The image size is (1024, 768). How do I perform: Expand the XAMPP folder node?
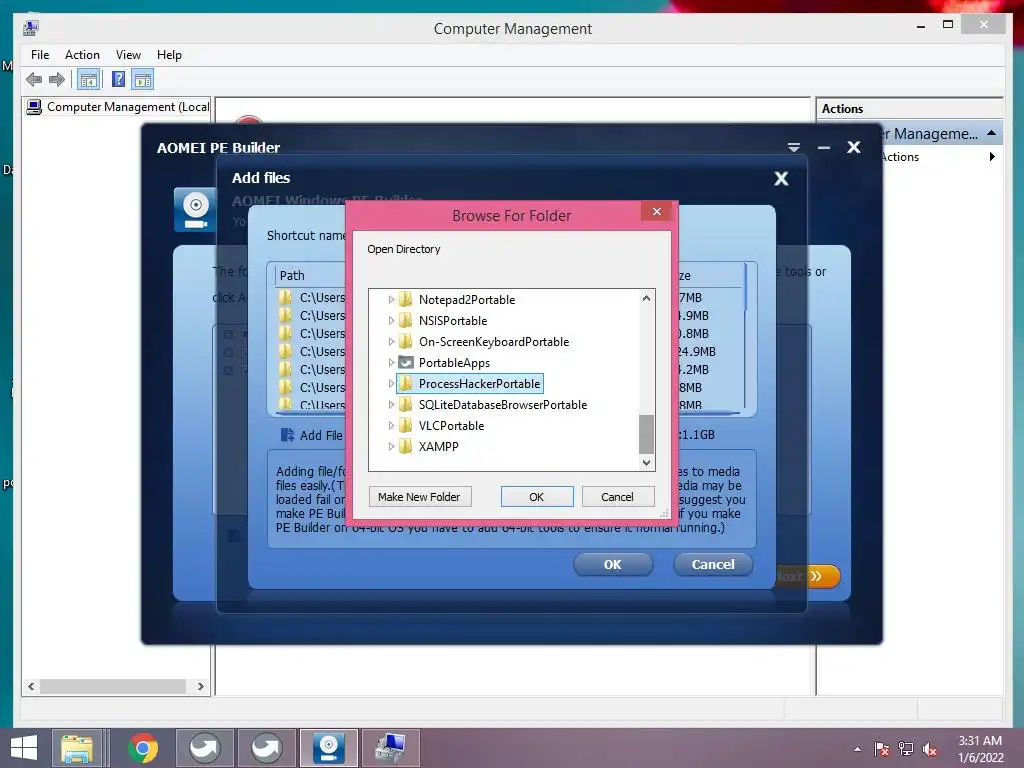point(391,447)
